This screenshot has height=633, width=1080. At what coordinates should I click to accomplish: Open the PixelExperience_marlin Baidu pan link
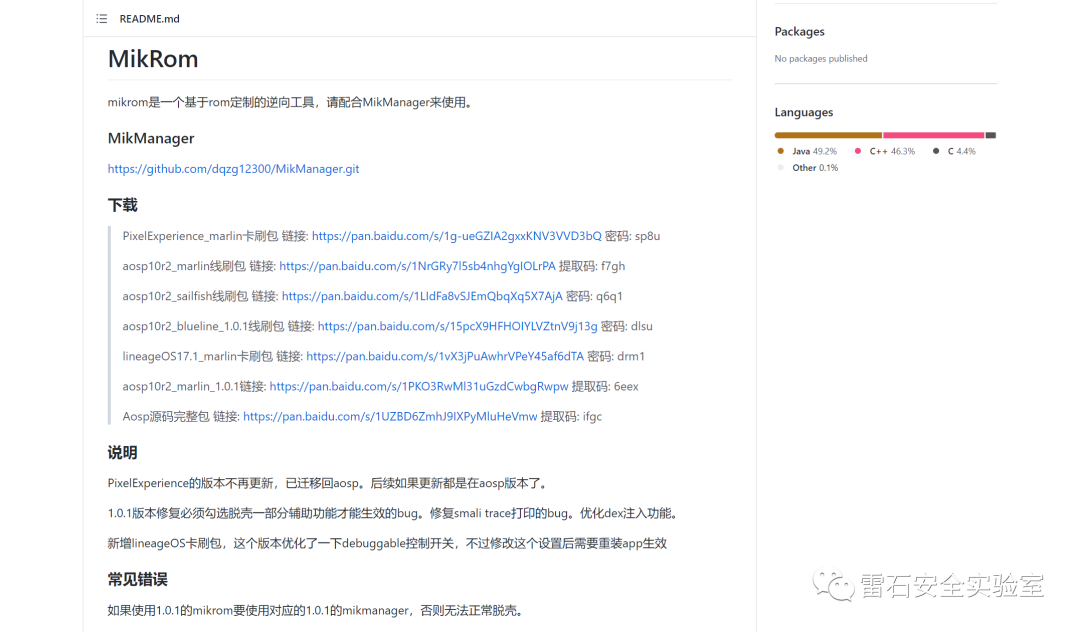(x=457, y=236)
